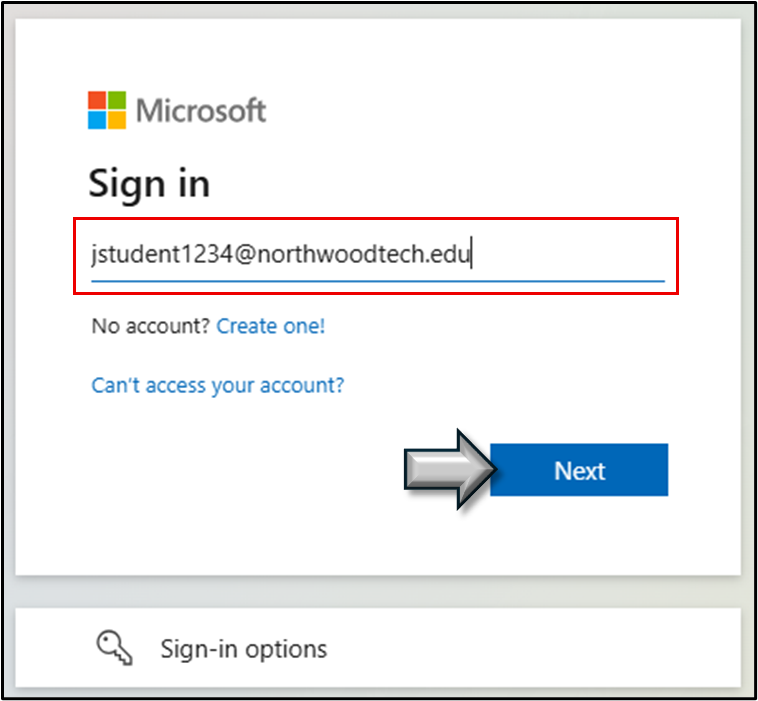Click the blue underline beneath the email

[x=378, y=280]
